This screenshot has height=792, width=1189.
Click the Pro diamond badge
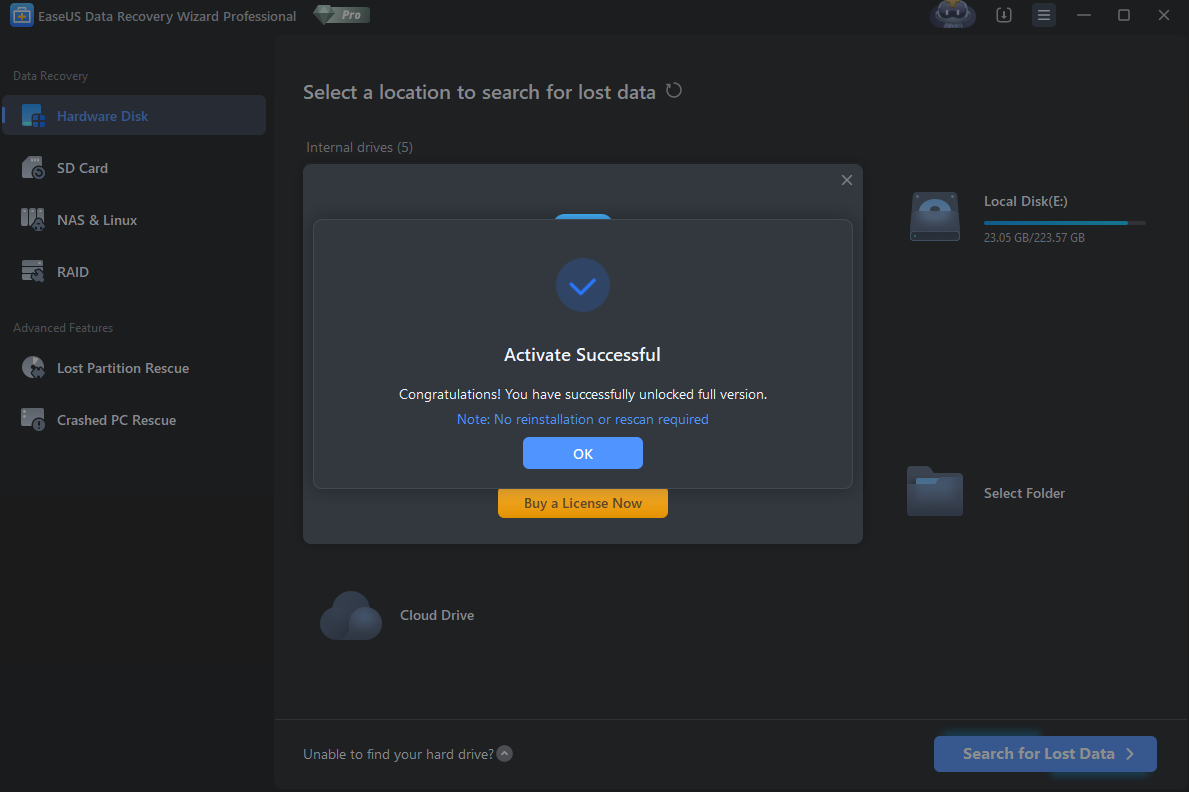[x=342, y=15]
